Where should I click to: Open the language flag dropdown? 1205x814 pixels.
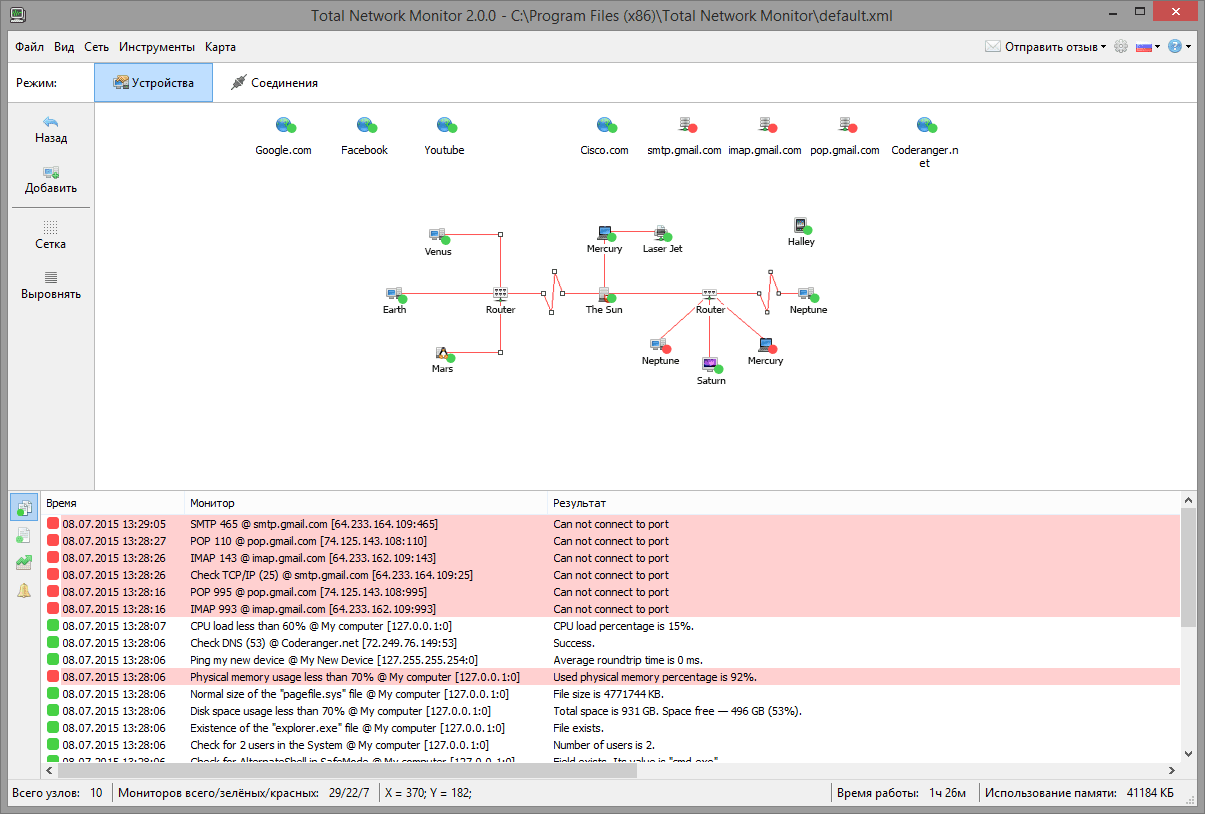[x=1149, y=46]
